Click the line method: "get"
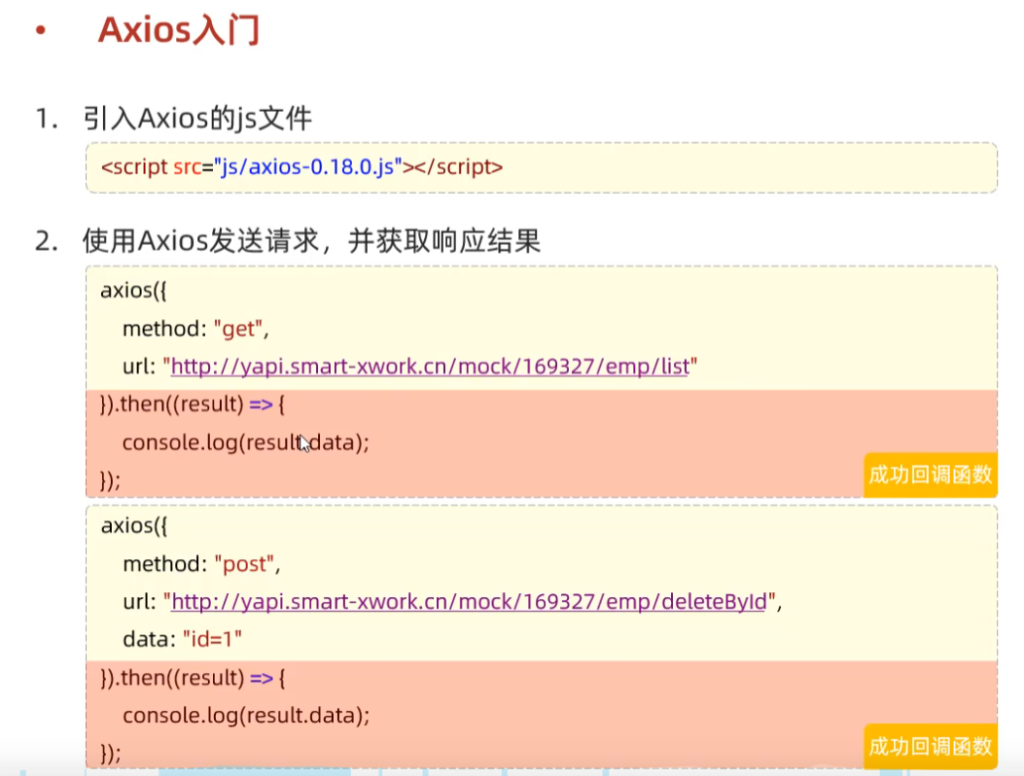 coord(196,329)
